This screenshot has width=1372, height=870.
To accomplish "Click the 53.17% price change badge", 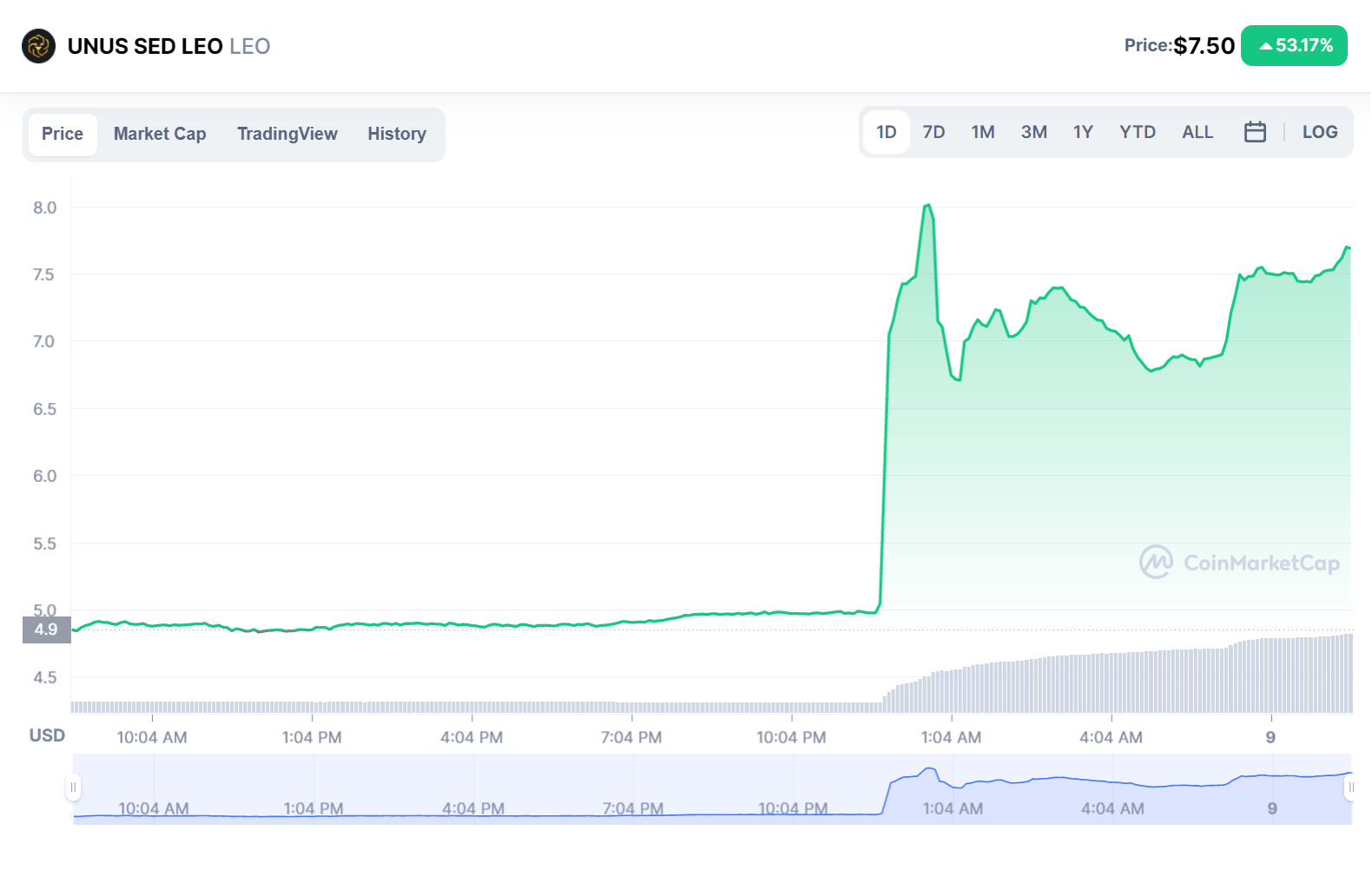I will (x=1295, y=46).
